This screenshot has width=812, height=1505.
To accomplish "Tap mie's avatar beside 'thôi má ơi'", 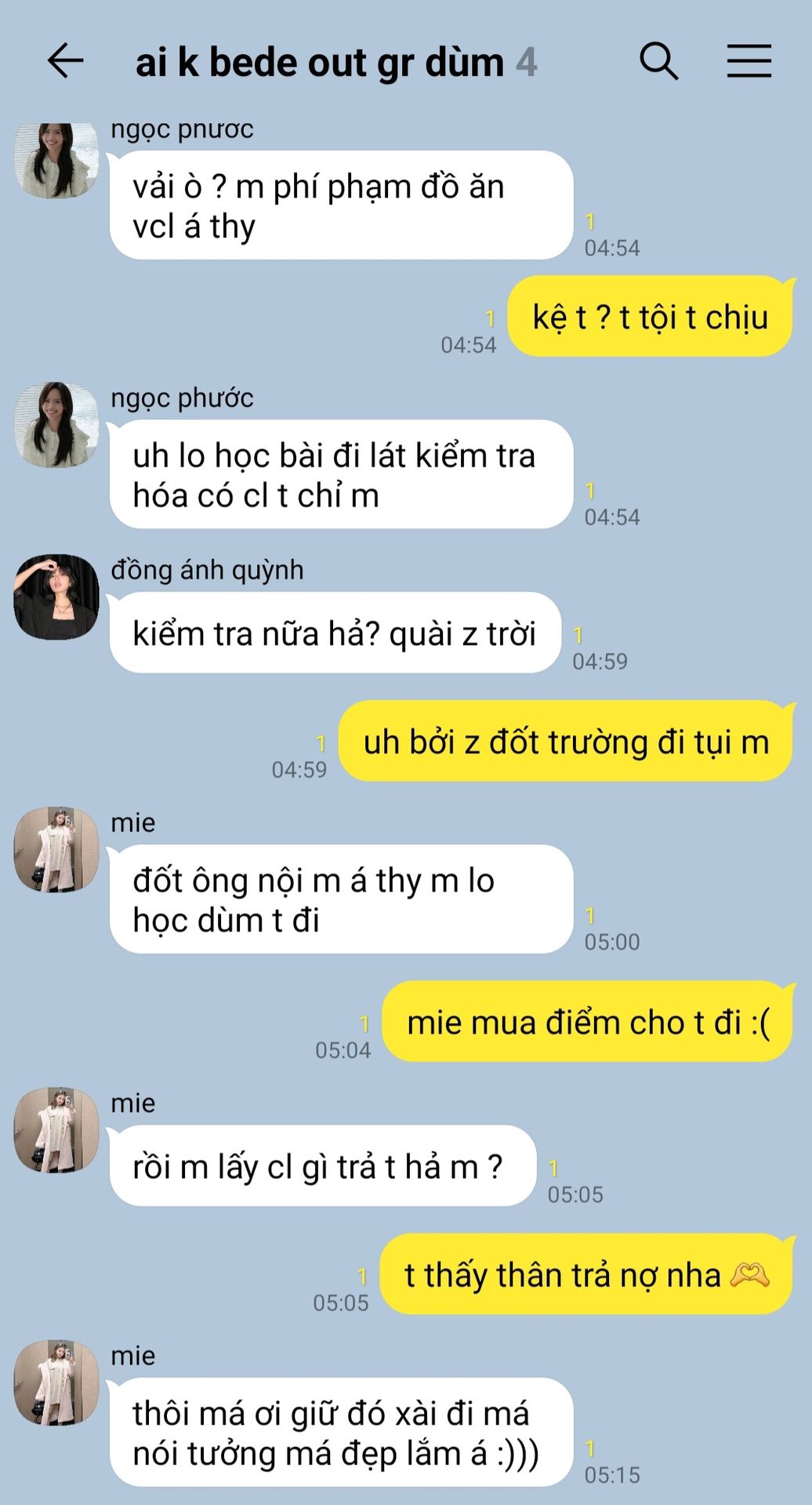I will tap(56, 1382).
